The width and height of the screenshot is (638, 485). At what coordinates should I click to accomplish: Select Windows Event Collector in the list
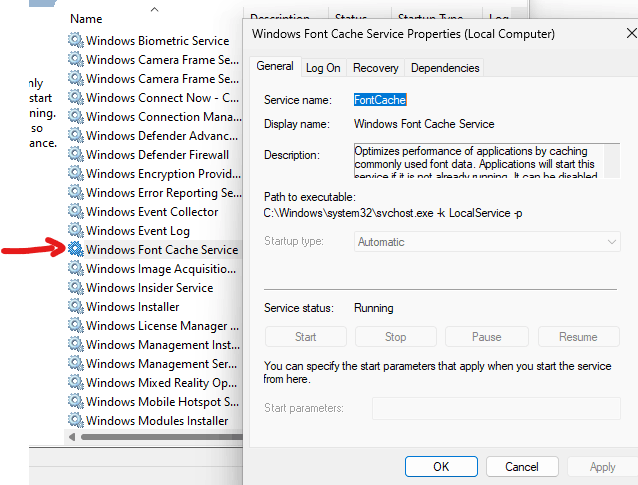155,211
